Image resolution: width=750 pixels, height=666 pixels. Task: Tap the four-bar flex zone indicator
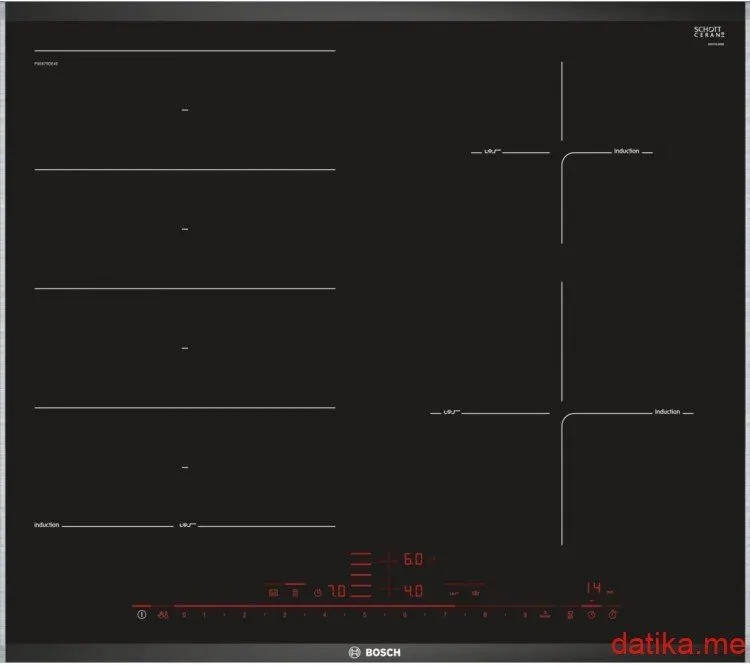361,575
